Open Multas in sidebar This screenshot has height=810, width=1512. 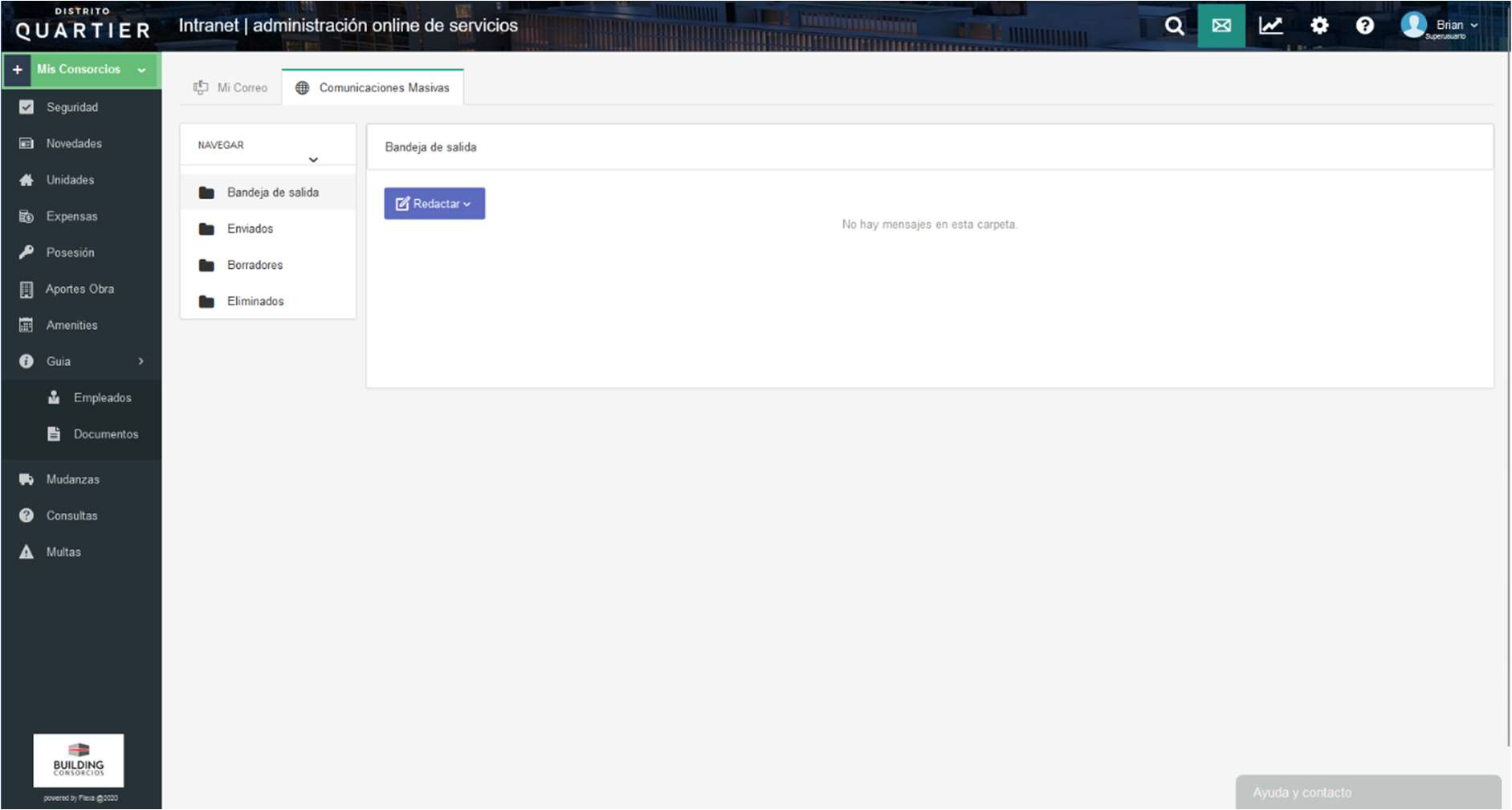[x=63, y=552]
